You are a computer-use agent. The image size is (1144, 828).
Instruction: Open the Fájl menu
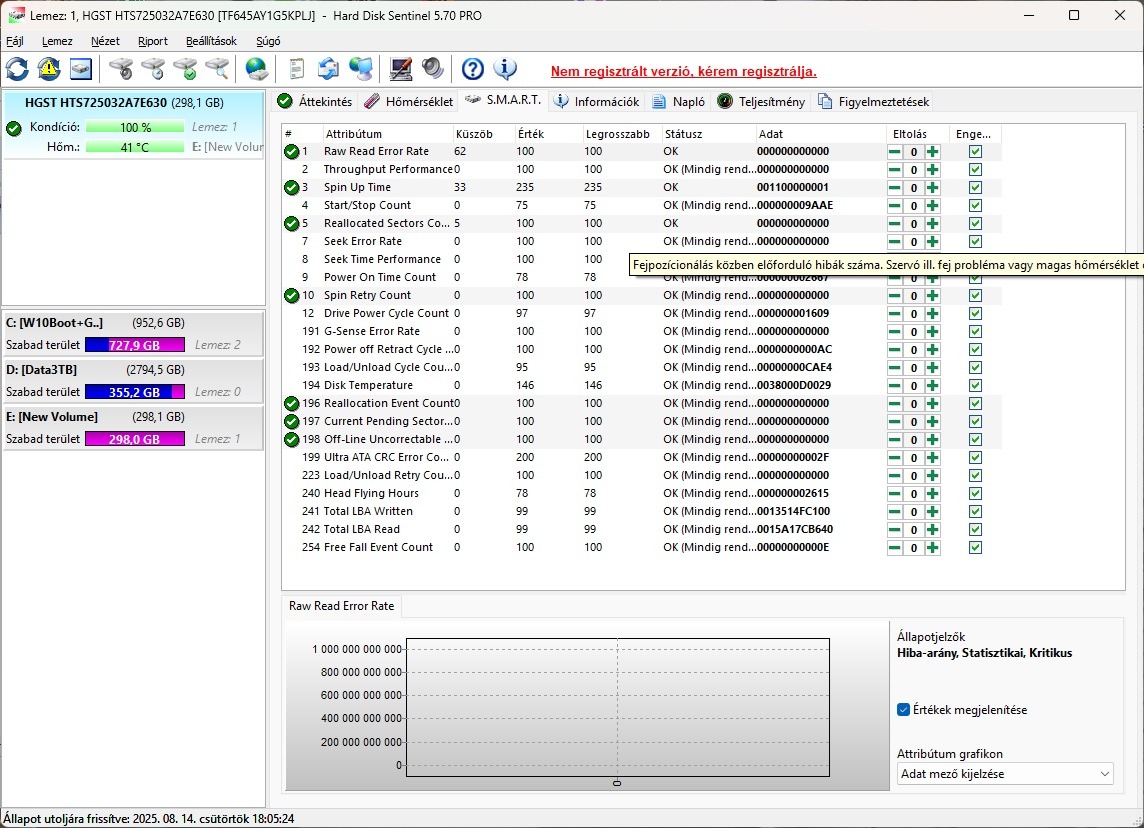pyautogui.click(x=15, y=41)
